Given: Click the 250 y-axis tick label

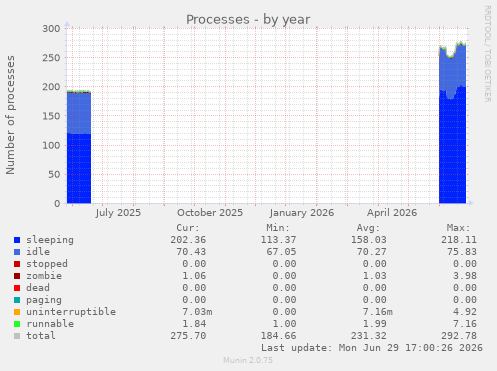Looking at the screenshot, I should 51,58.
